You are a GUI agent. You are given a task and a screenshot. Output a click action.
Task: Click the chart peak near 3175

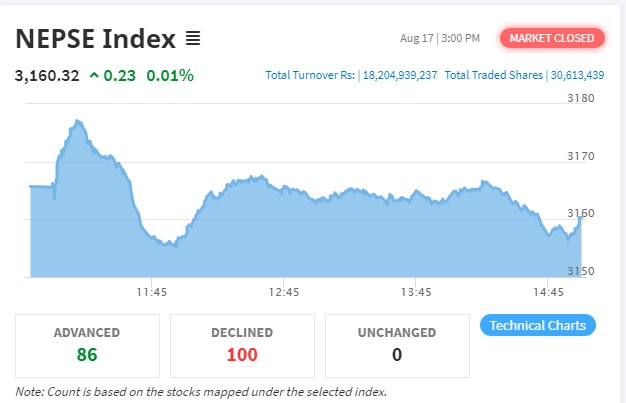click(77, 122)
